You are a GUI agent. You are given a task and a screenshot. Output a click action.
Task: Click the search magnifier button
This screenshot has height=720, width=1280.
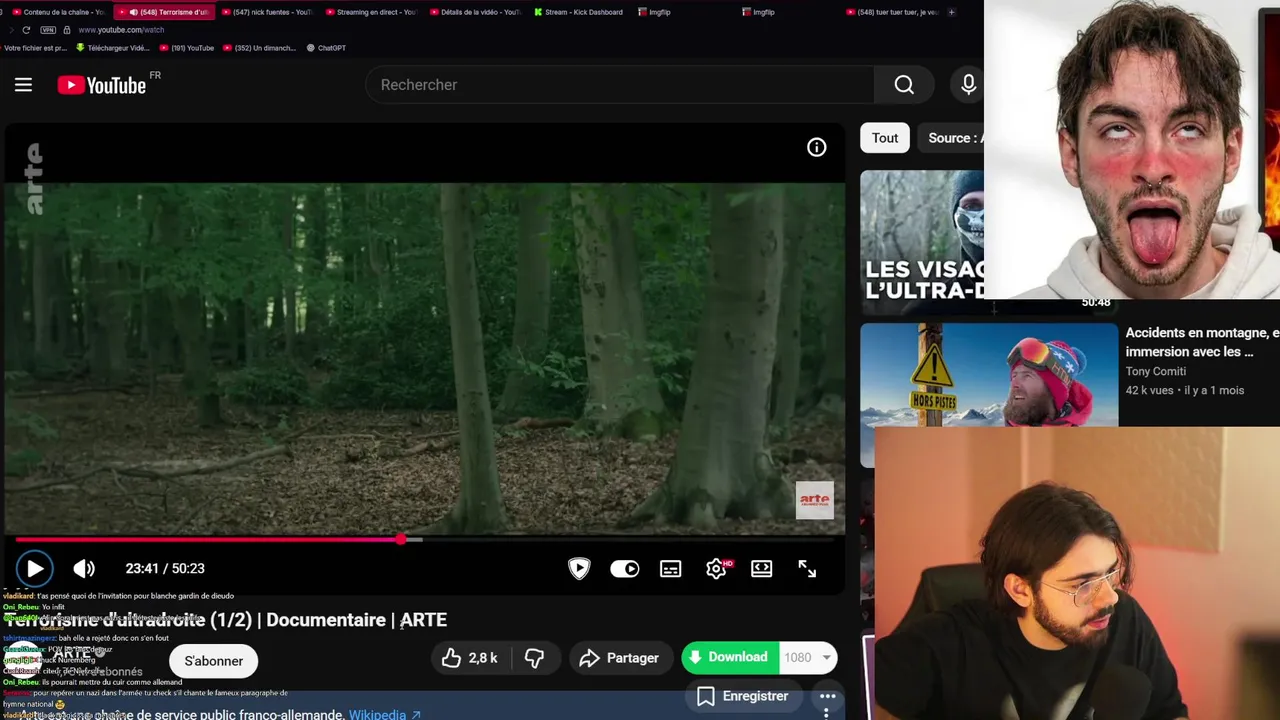904,85
